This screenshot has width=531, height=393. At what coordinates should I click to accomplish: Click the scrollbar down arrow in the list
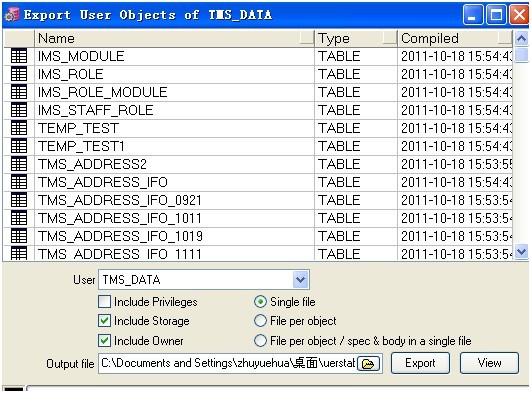tap(522, 252)
